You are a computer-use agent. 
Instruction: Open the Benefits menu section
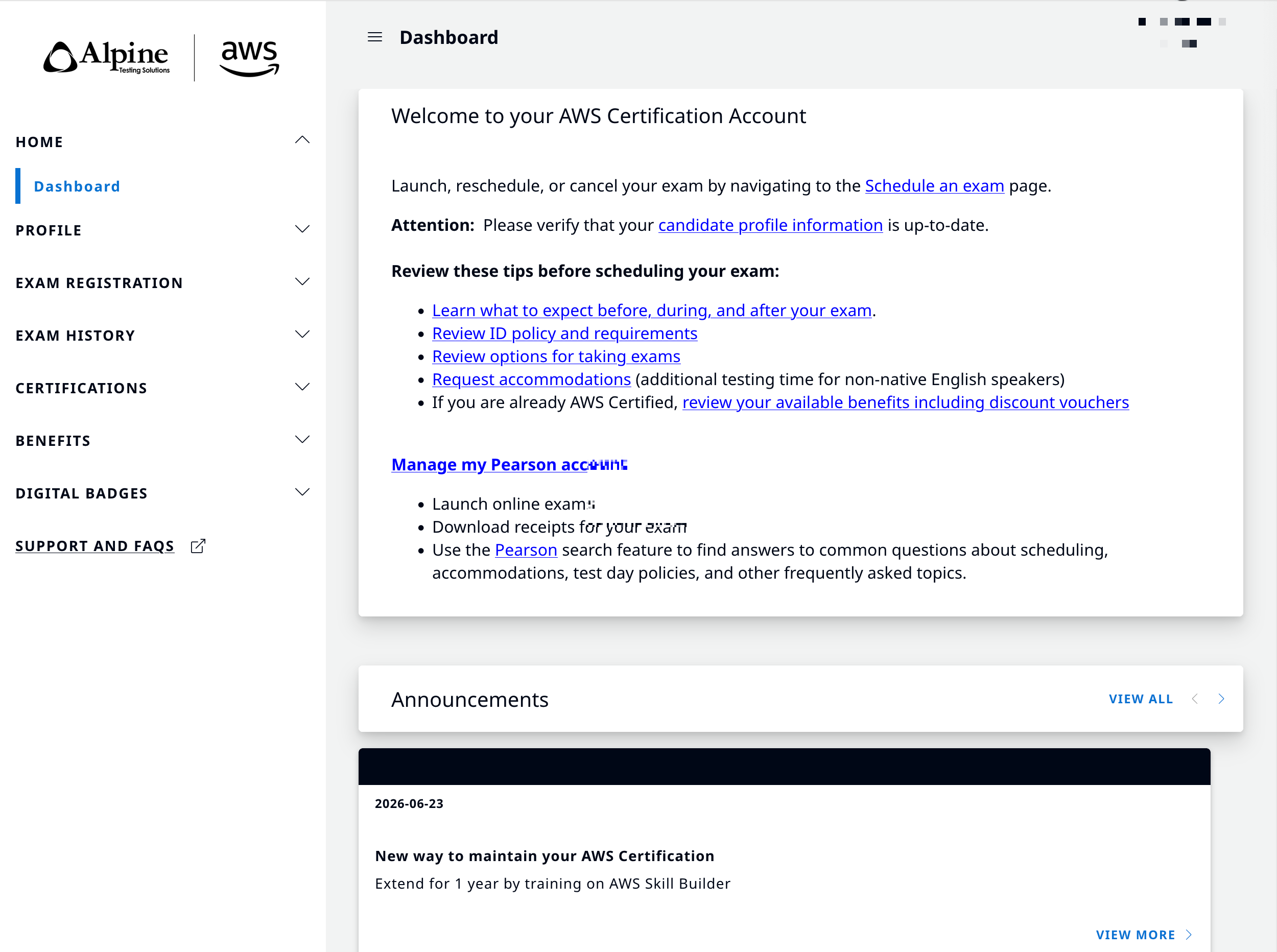[x=162, y=440]
